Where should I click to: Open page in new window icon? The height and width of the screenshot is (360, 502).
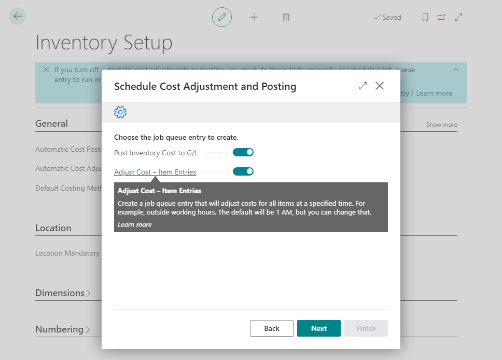pyautogui.click(x=441, y=17)
